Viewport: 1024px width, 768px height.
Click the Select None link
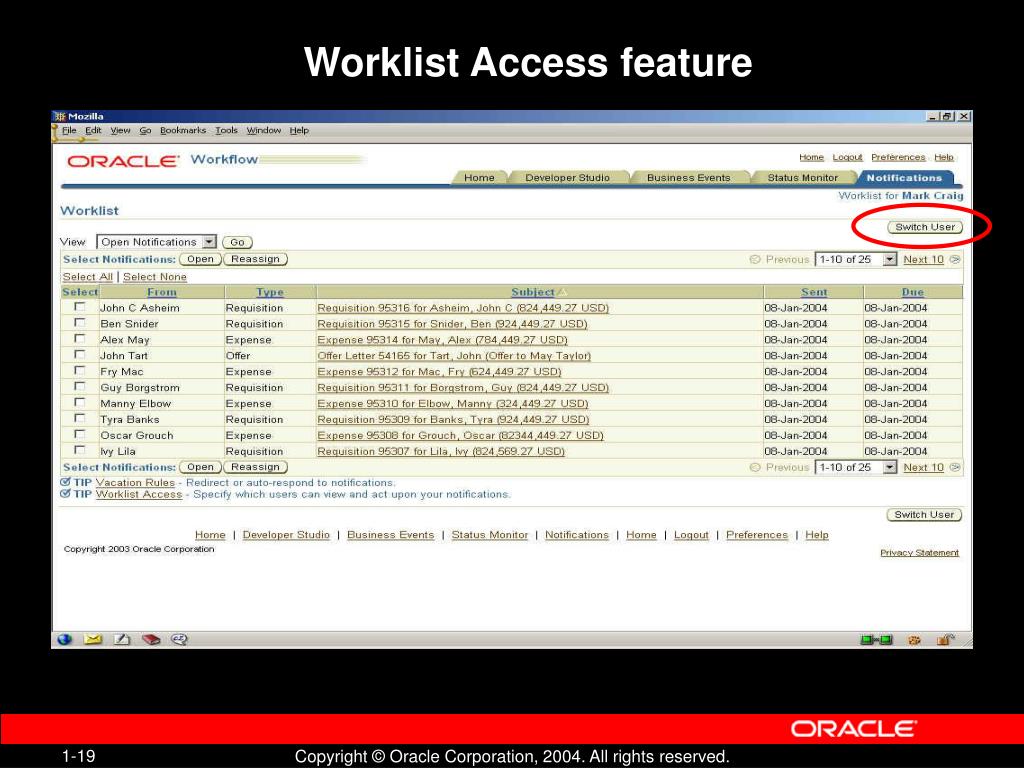[155, 277]
